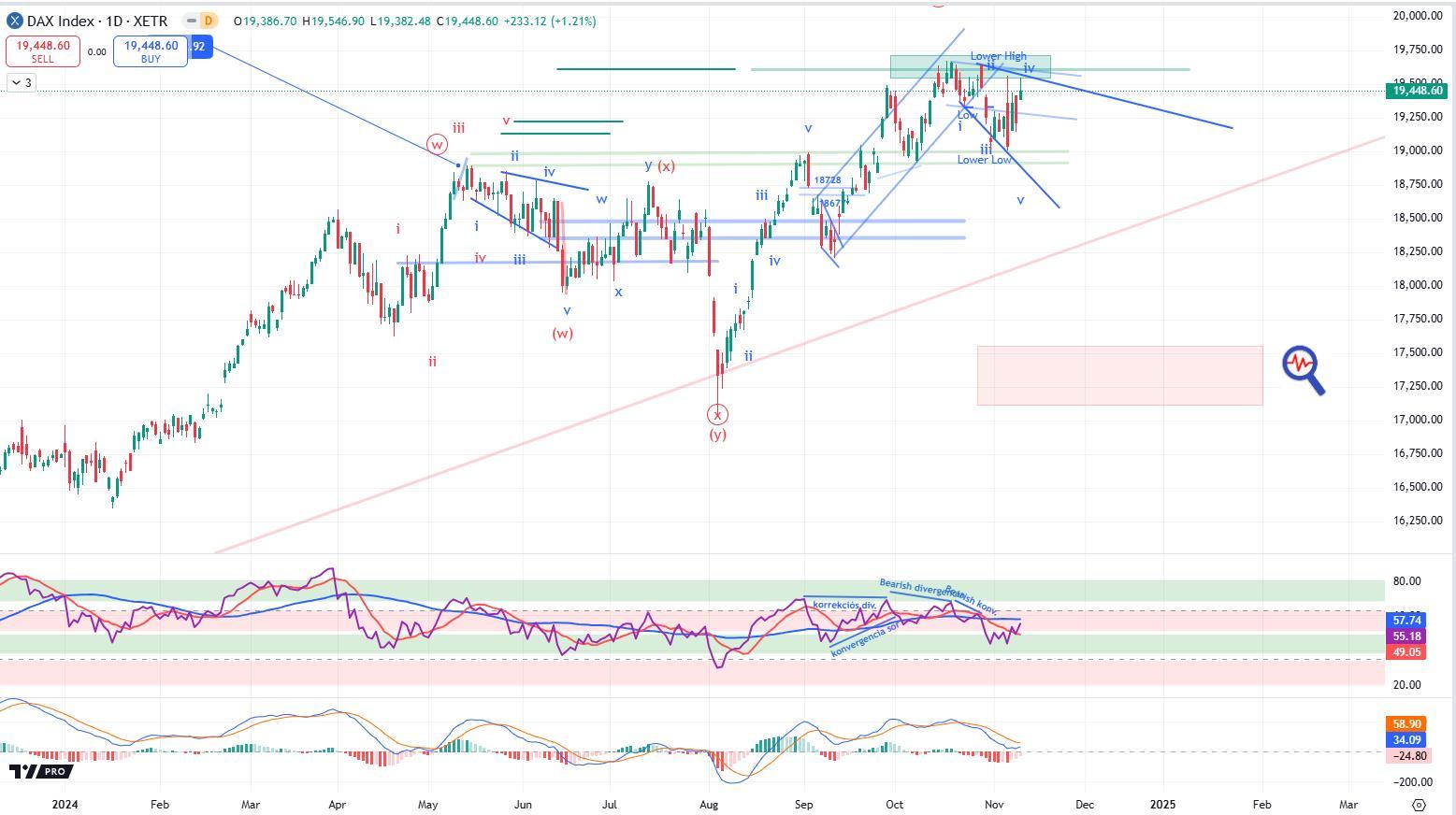
Task: Click the 17,500.00 price axis tick
Action: click(1417, 351)
